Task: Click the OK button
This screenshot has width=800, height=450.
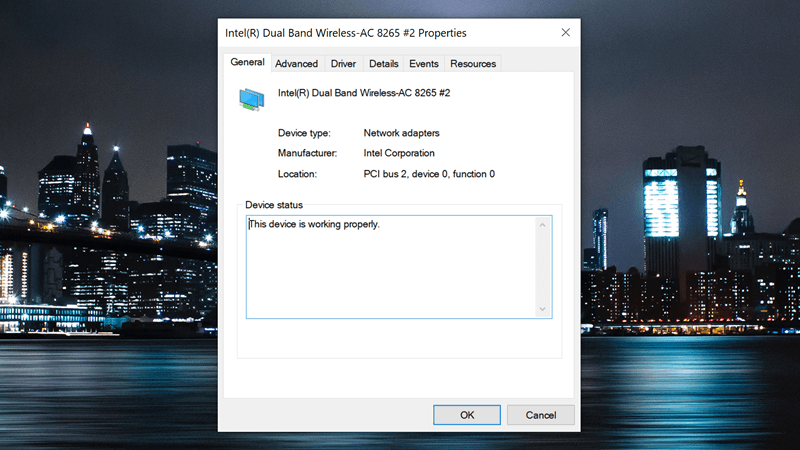Action: point(467,415)
